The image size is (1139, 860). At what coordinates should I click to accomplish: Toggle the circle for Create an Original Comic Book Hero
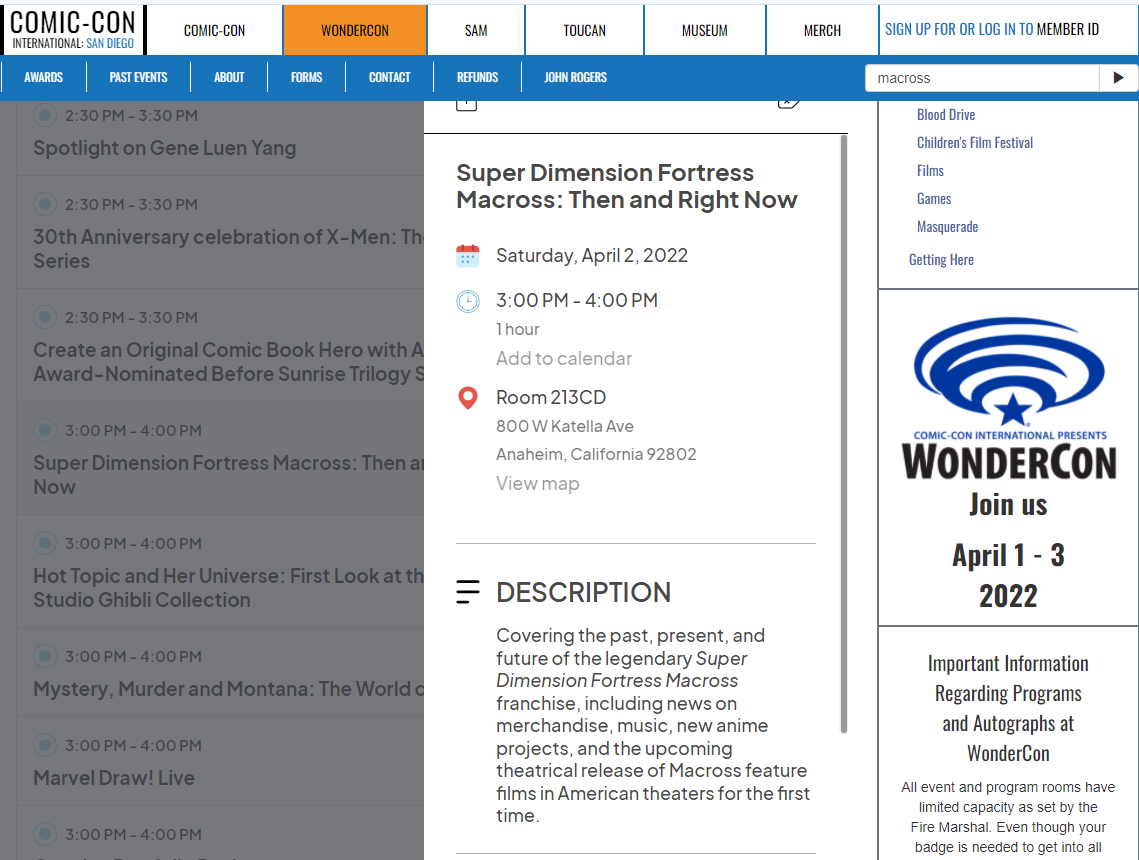pos(45,317)
